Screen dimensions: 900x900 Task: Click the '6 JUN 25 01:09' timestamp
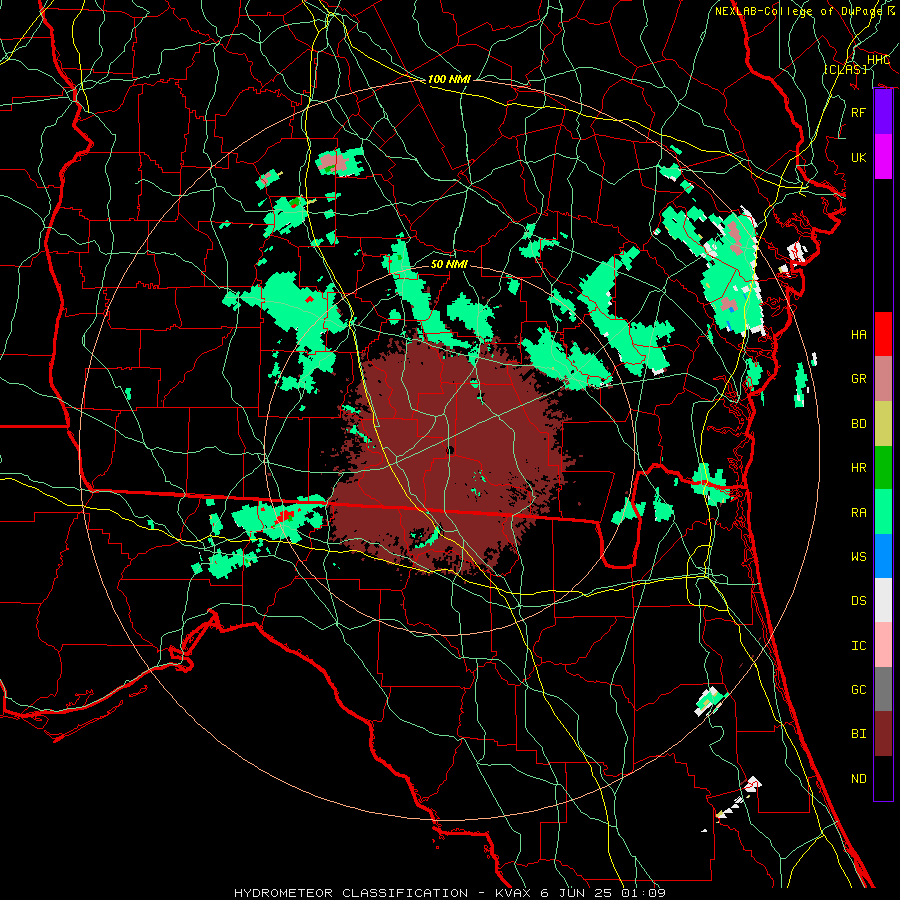coord(603,893)
